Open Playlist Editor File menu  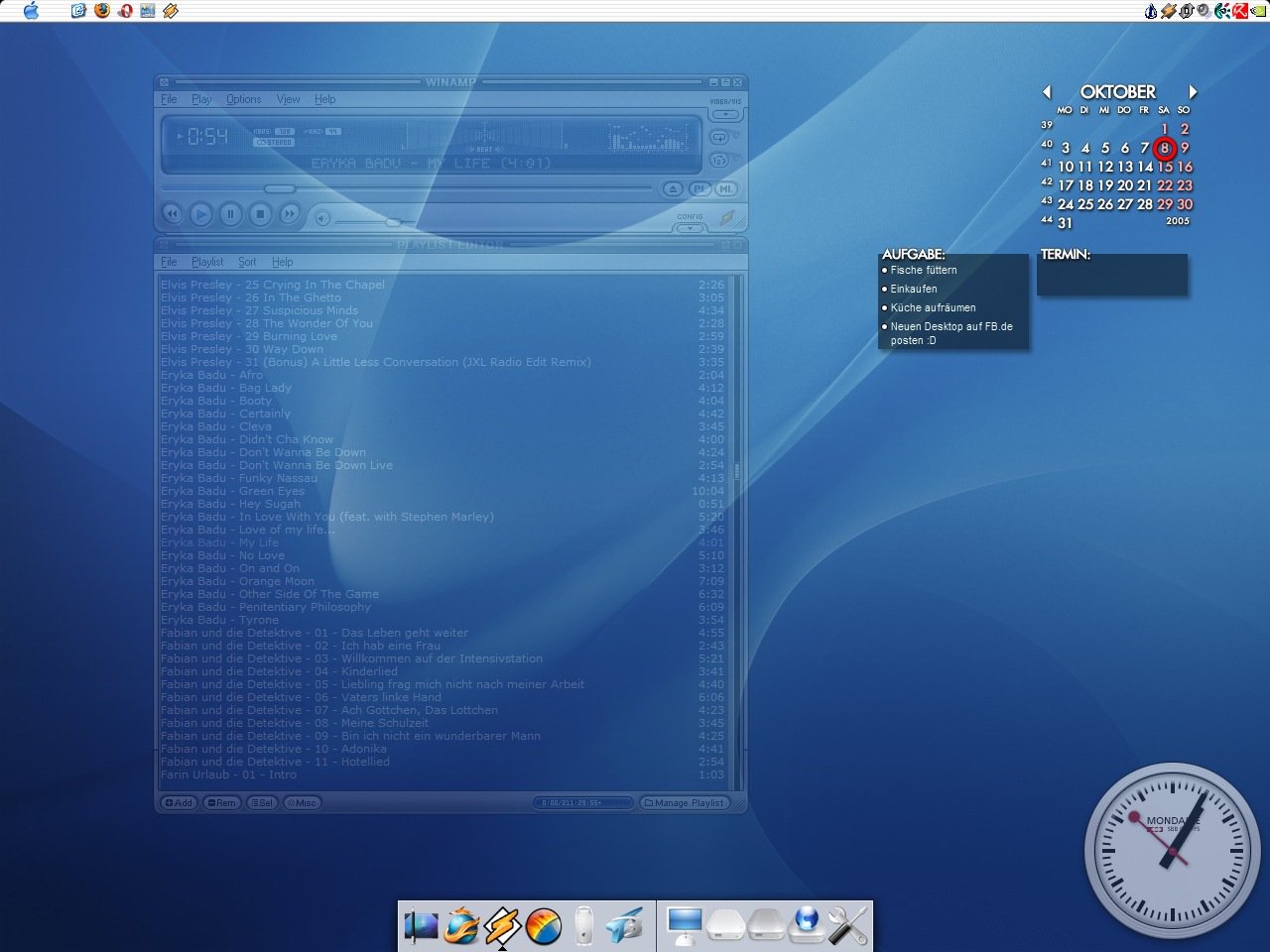click(170, 262)
